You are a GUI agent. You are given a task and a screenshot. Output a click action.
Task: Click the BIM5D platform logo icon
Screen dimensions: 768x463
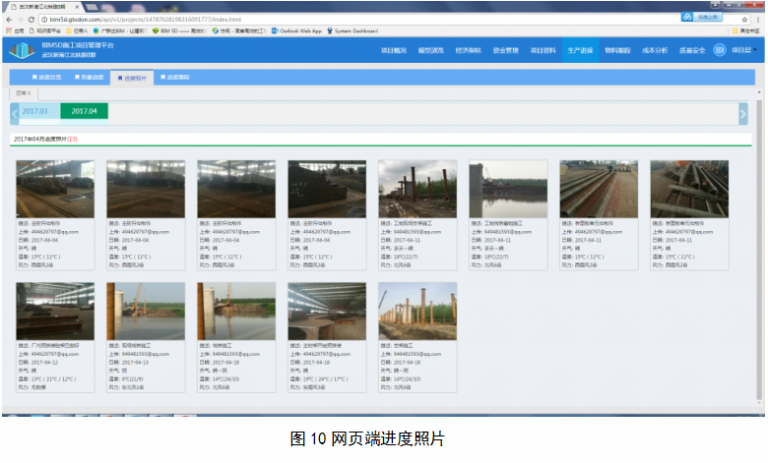click(21, 50)
